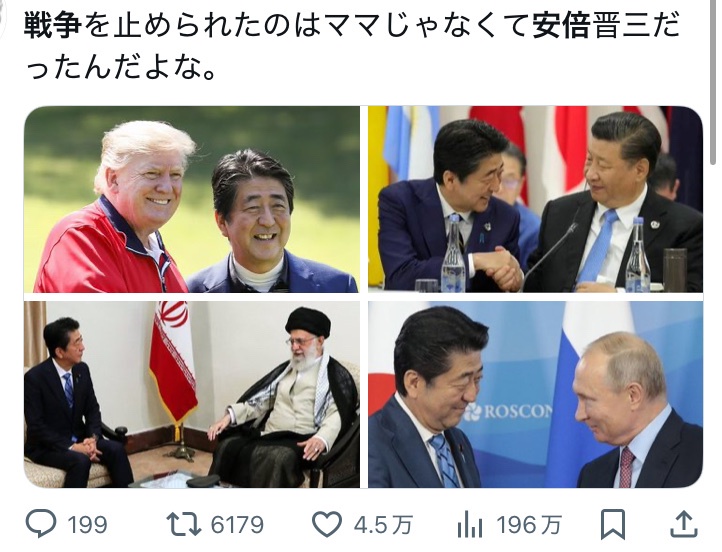Open the top-left photo with red jacket
Viewport: 722px width, 552px height.
tap(192, 199)
